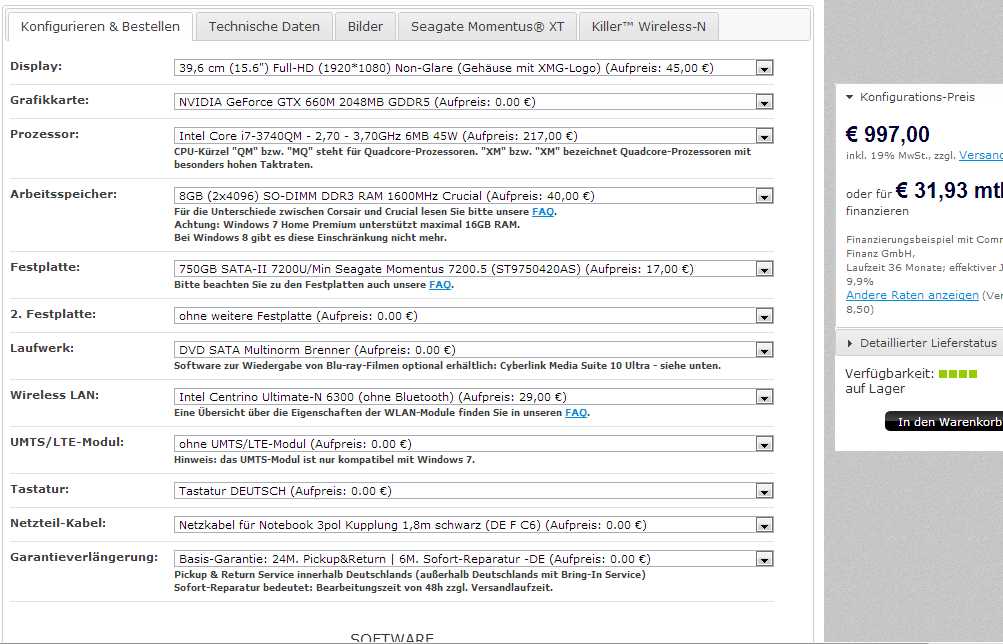Image resolution: width=1003 pixels, height=644 pixels.
Task: Expand the Wireless LAN dropdown
Action: pyautogui.click(x=473, y=397)
